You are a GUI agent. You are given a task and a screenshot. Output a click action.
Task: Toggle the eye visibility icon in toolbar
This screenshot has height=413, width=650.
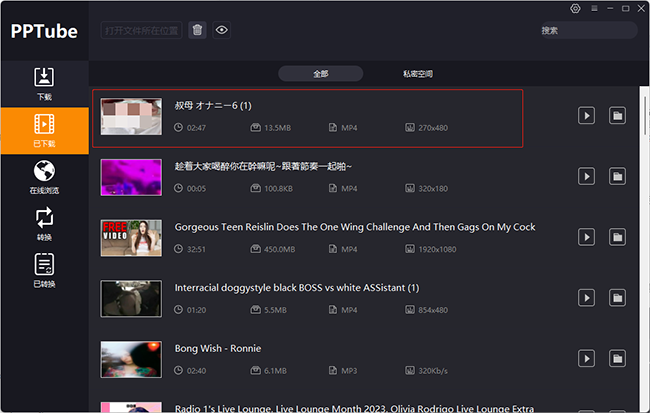pos(221,30)
